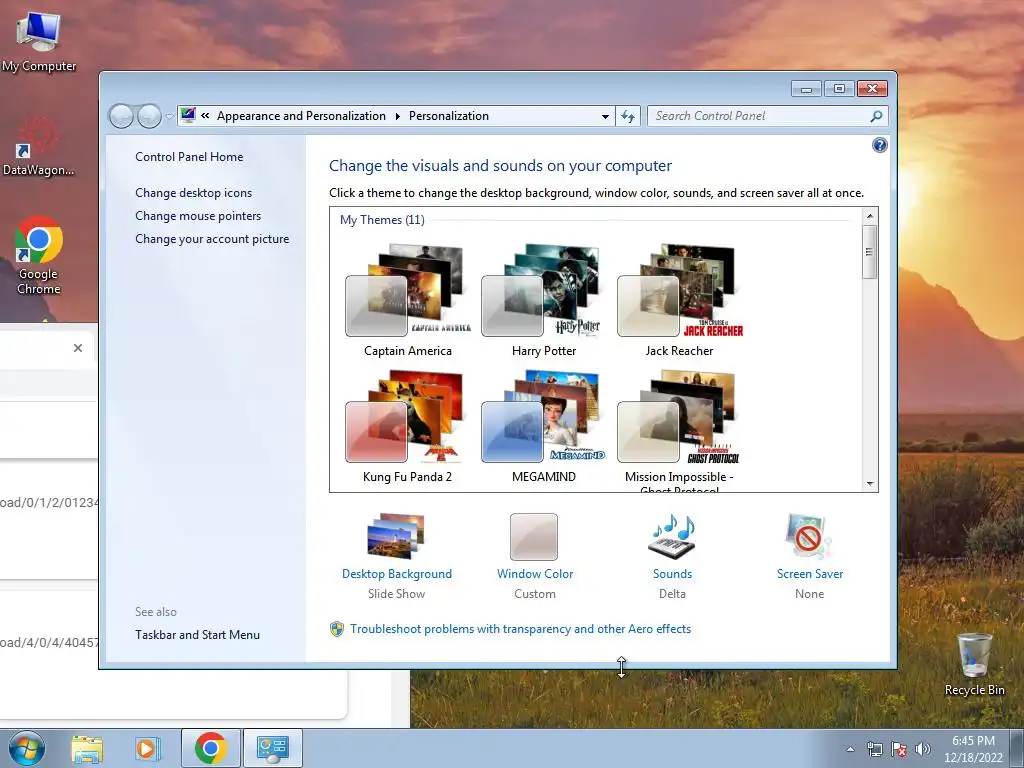Click the volume speaker tray icon
Viewport: 1024px width, 768px height.
click(923, 749)
